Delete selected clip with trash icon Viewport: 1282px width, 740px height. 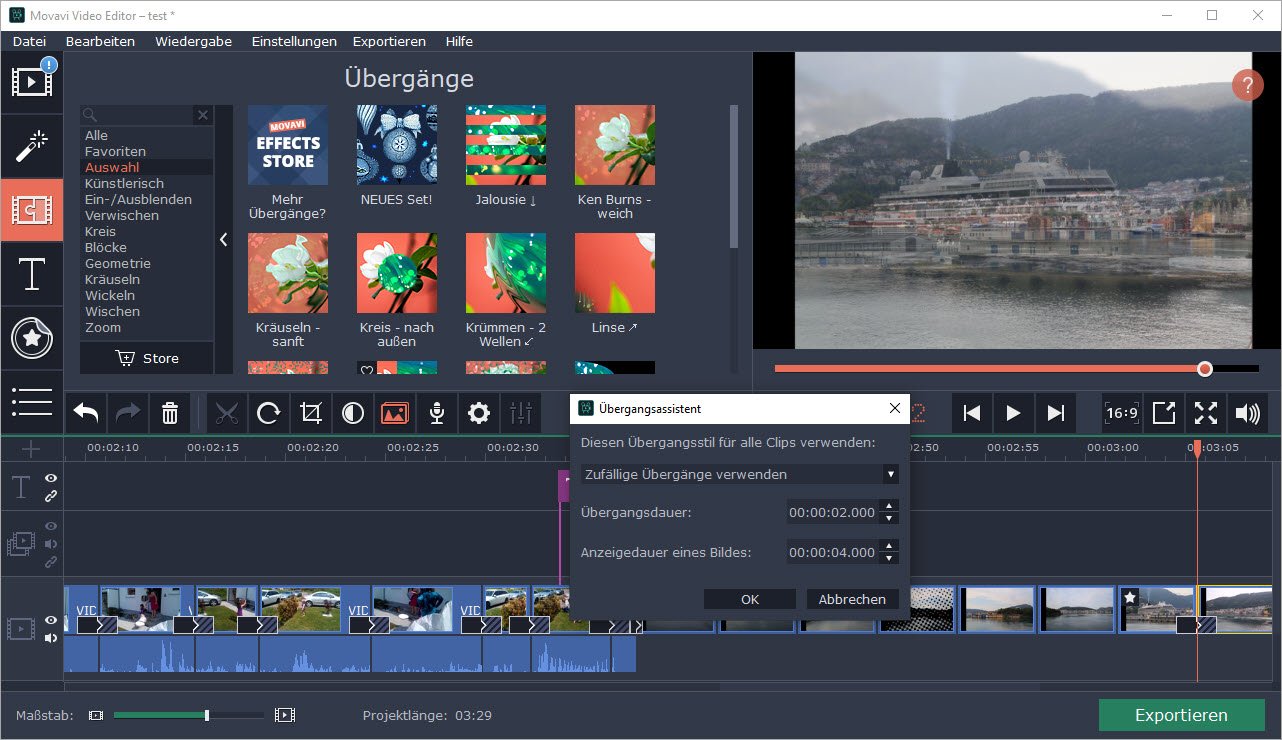(170, 413)
